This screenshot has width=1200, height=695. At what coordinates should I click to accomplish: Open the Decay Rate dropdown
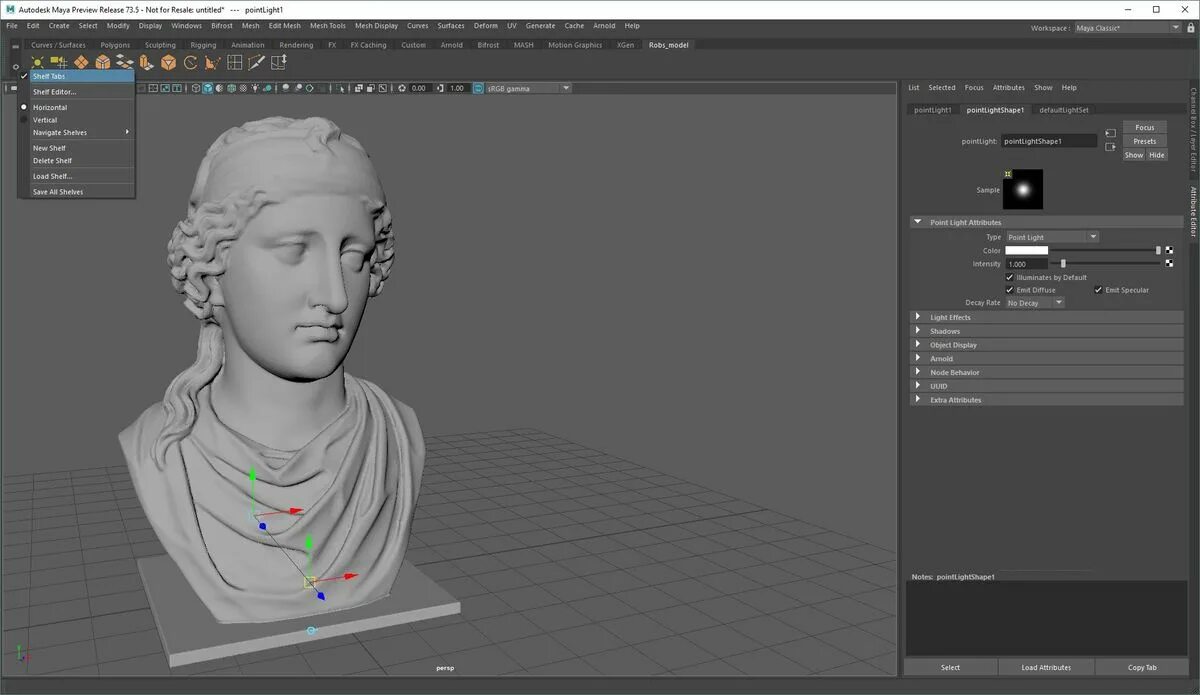[x=1035, y=302]
